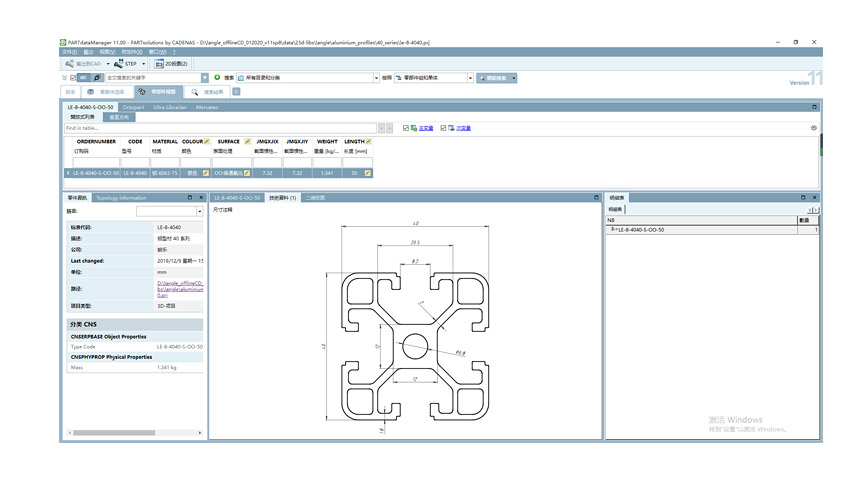The image size is (860, 482).
Task: Click the start search button
Action: (496, 77)
